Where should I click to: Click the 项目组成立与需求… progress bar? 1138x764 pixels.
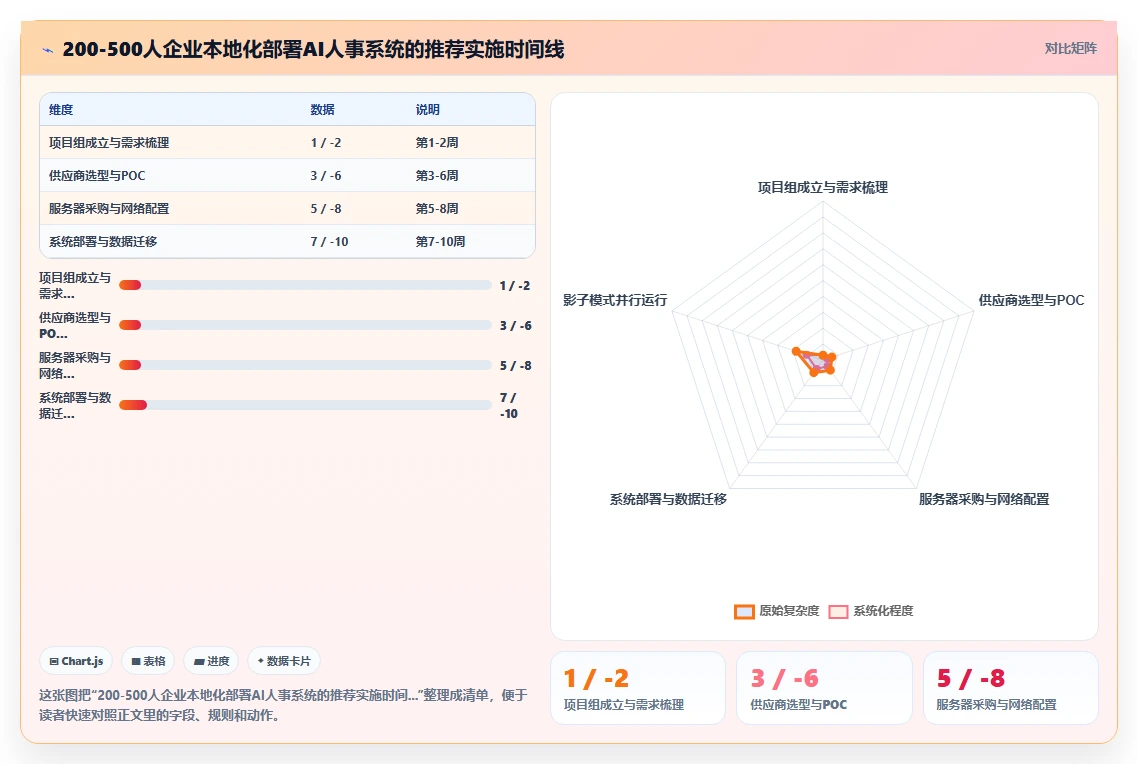[x=306, y=285]
